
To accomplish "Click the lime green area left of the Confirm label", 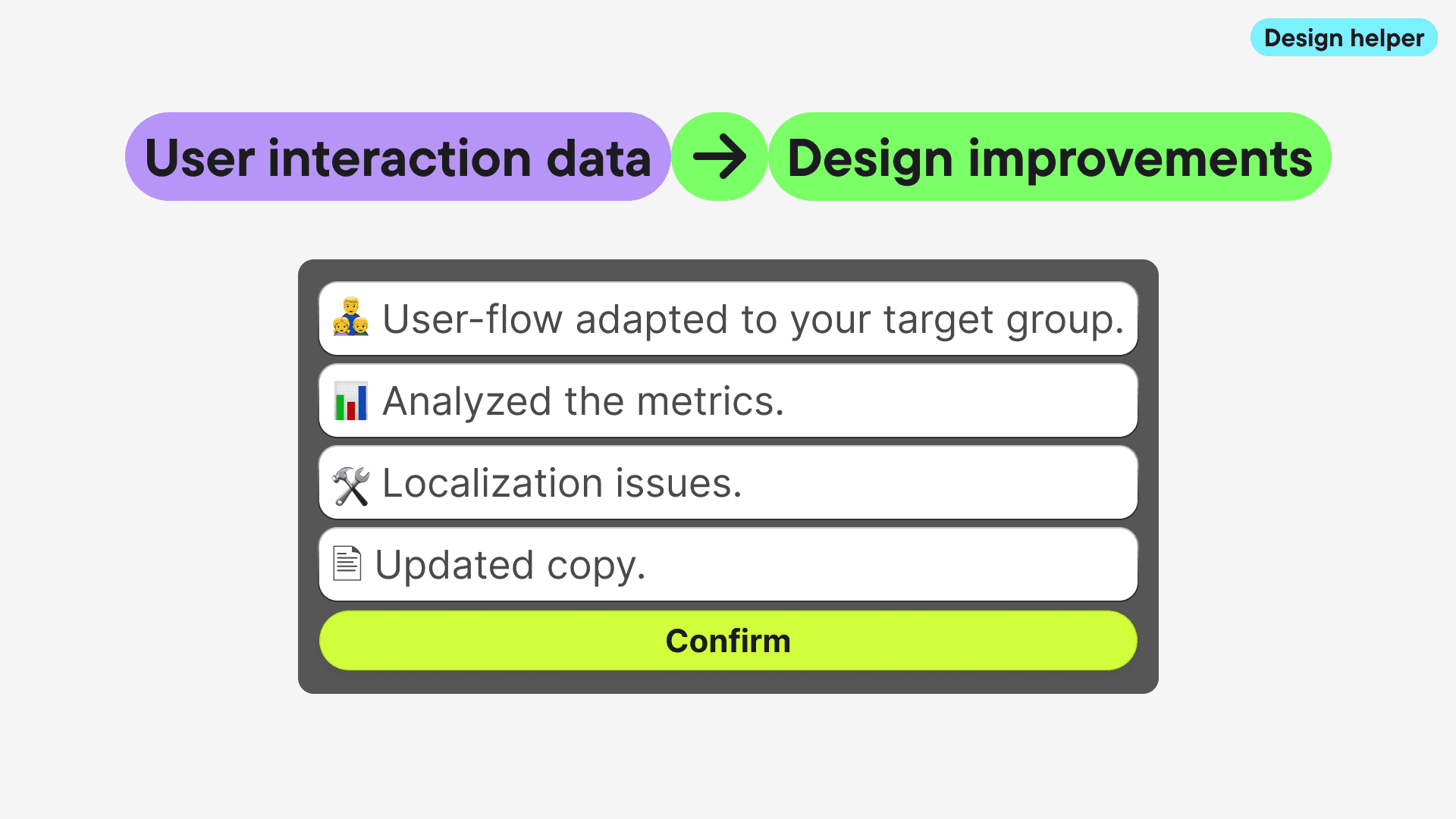I will (493, 641).
